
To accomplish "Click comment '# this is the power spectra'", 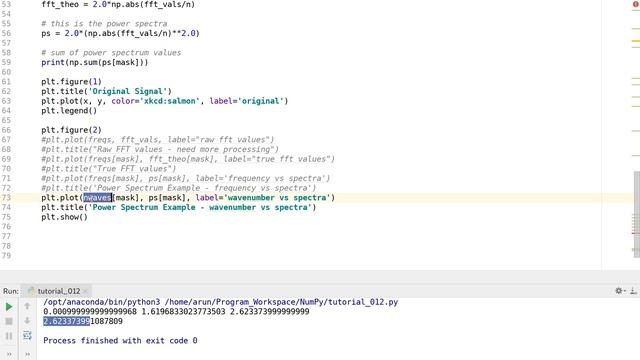I will pyautogui.click(x=104, y=24).
